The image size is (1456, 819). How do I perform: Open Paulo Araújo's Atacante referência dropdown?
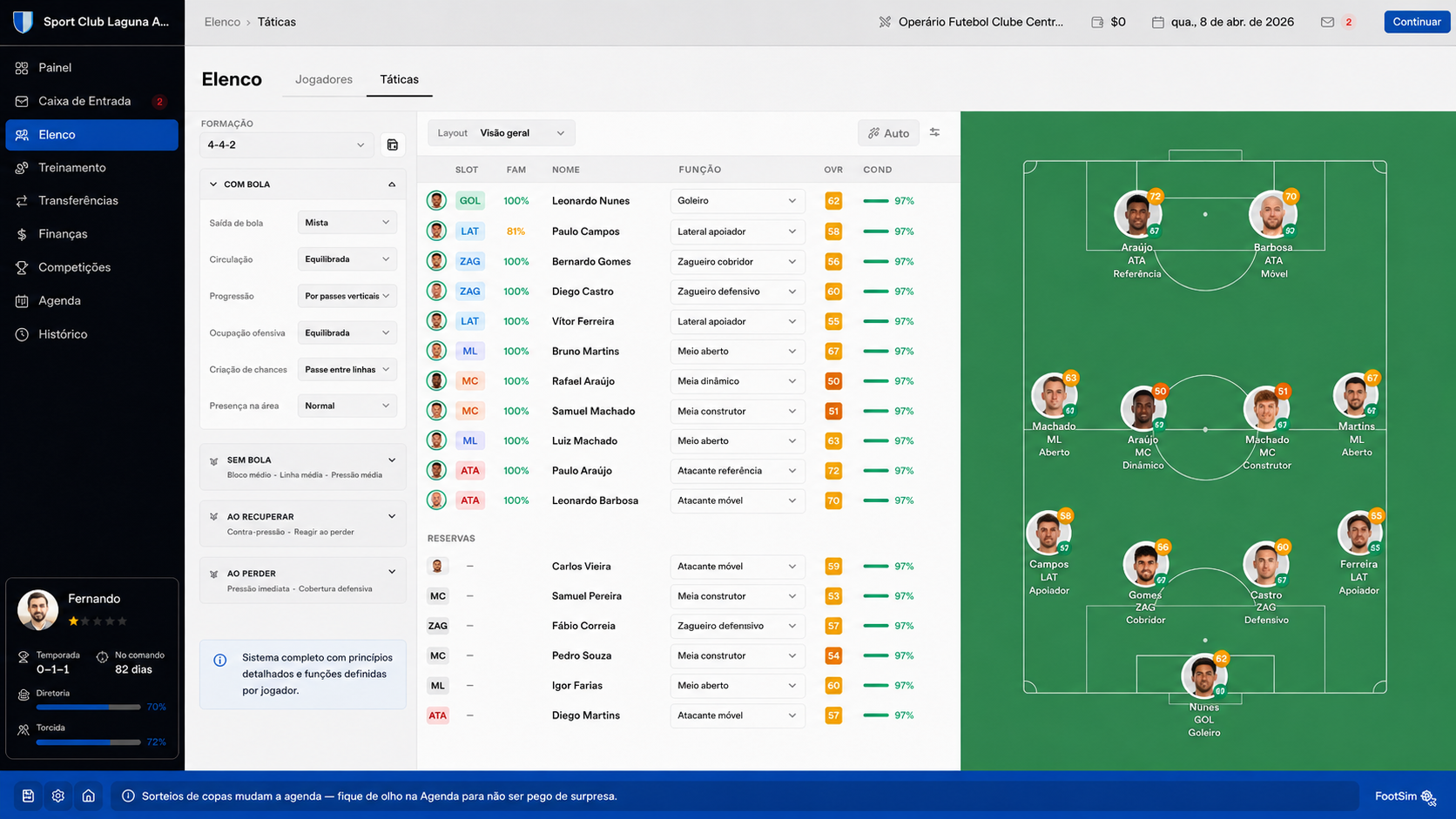click(x=737, y=471)
